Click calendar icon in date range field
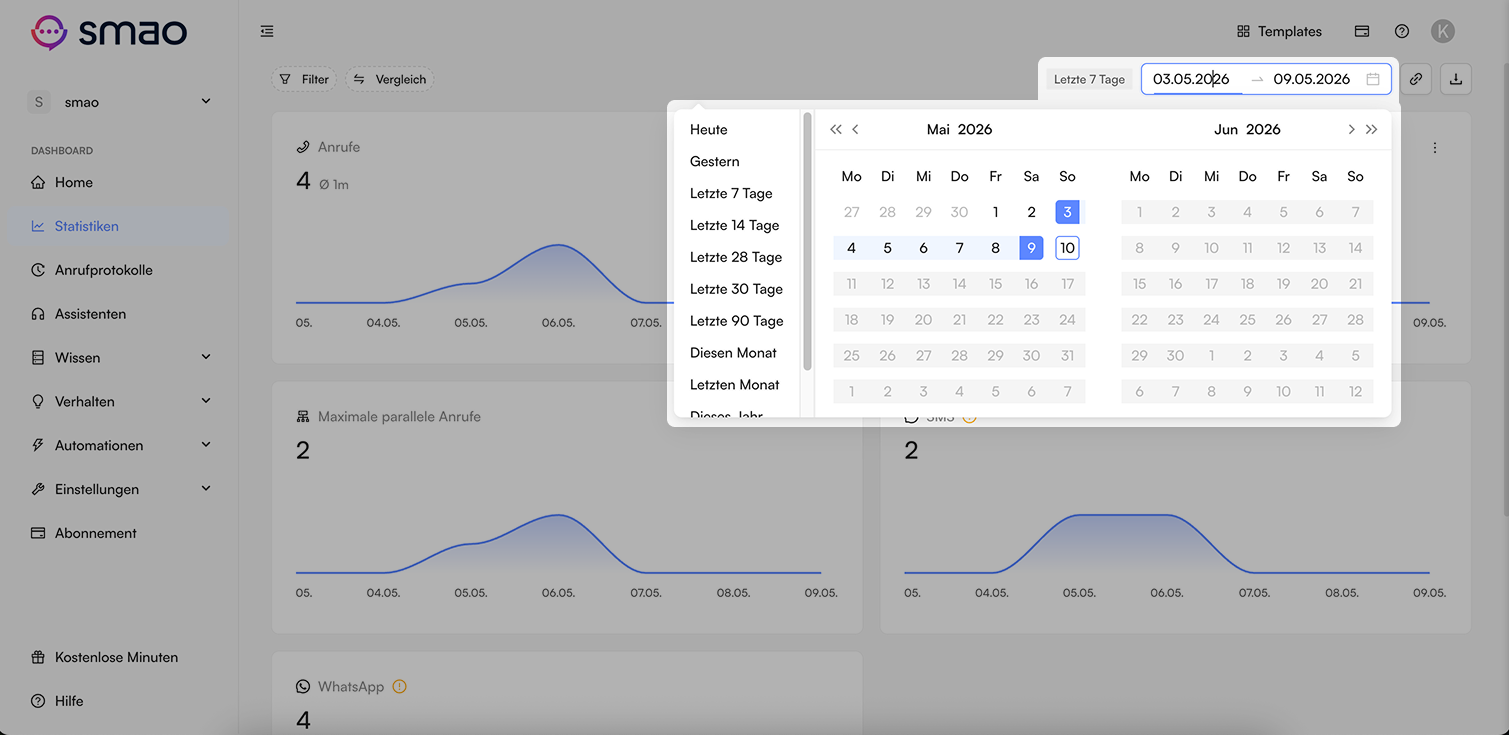This screenshot has height=735, width=1509. (x=1373, y=79)
